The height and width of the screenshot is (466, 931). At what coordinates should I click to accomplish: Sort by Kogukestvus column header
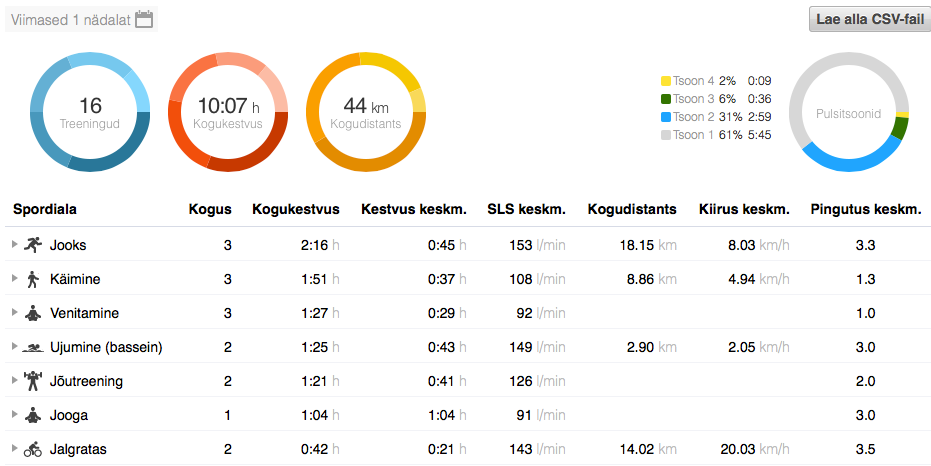(x=295, y=209)
